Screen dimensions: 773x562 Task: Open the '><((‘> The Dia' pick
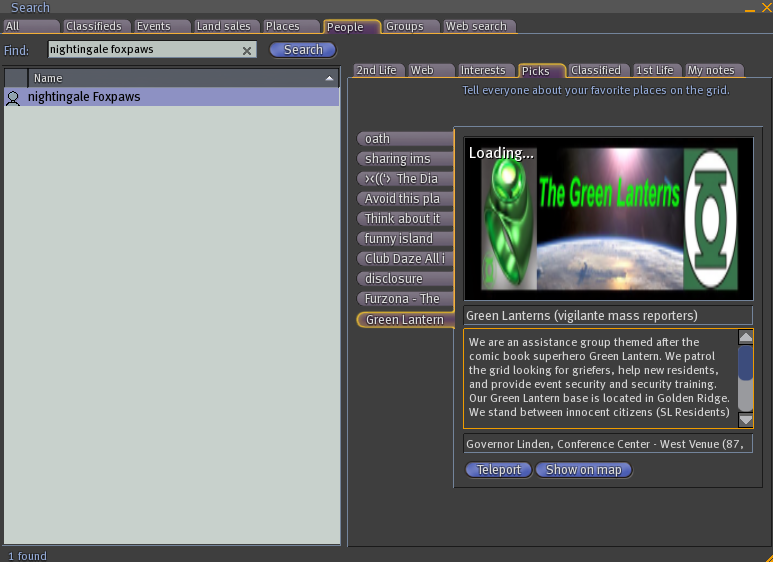click(x=405, y=179)
